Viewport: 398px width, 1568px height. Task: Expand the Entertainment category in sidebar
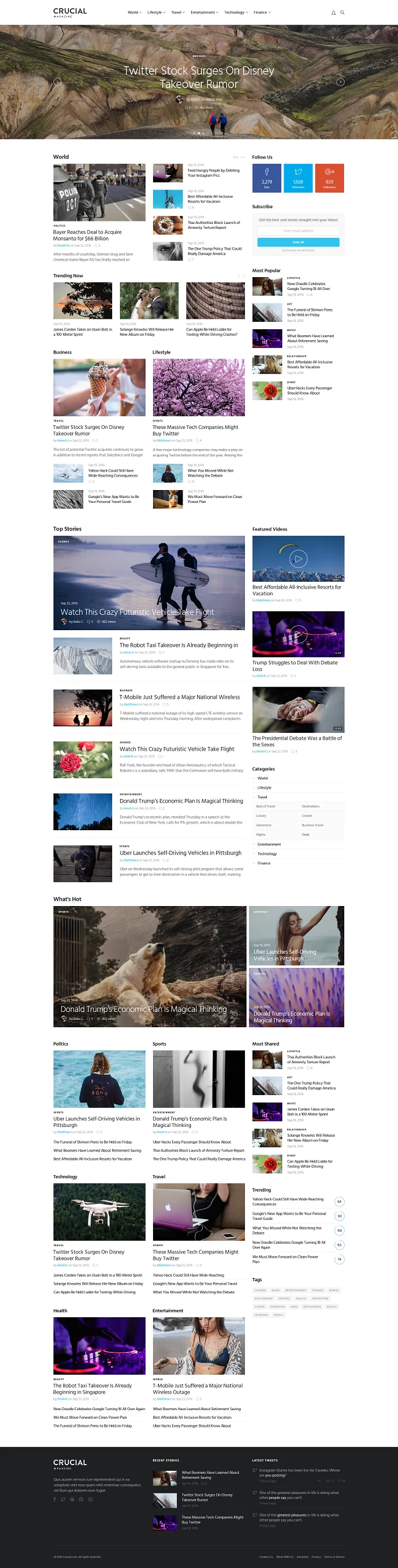click(x=269, y=844)
